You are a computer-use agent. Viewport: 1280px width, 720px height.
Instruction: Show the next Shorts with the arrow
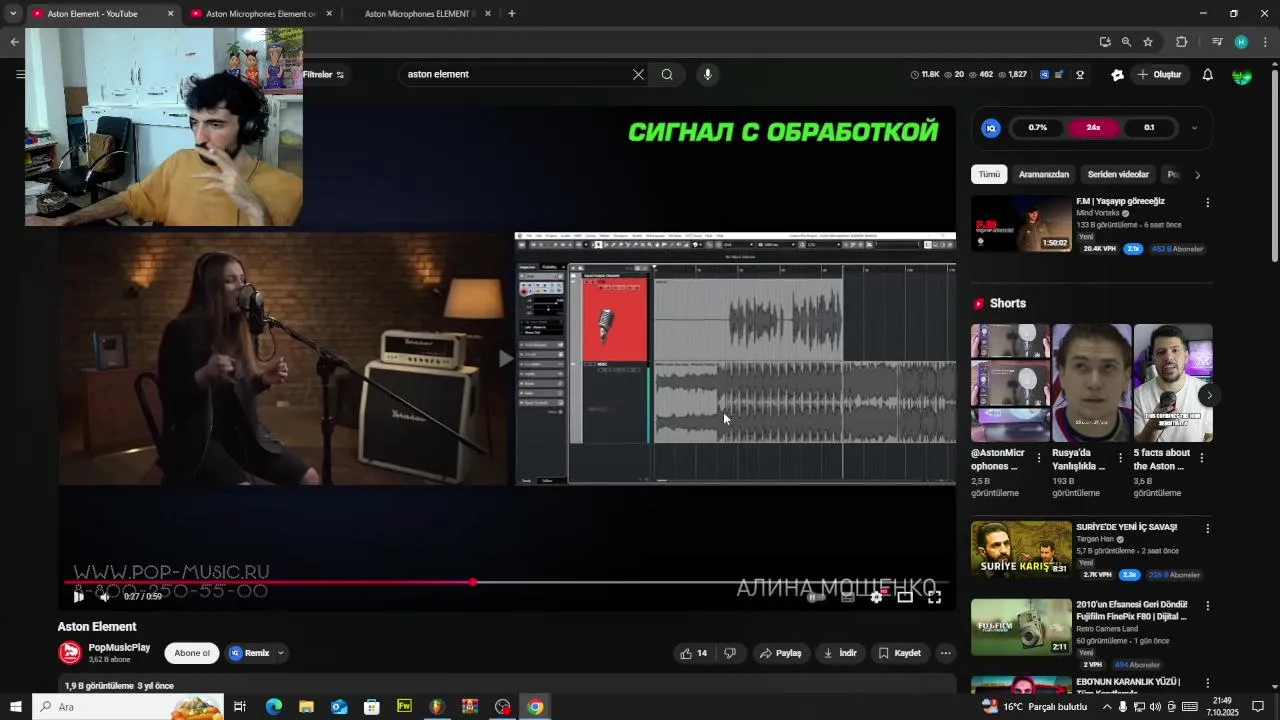(1209, 395)
